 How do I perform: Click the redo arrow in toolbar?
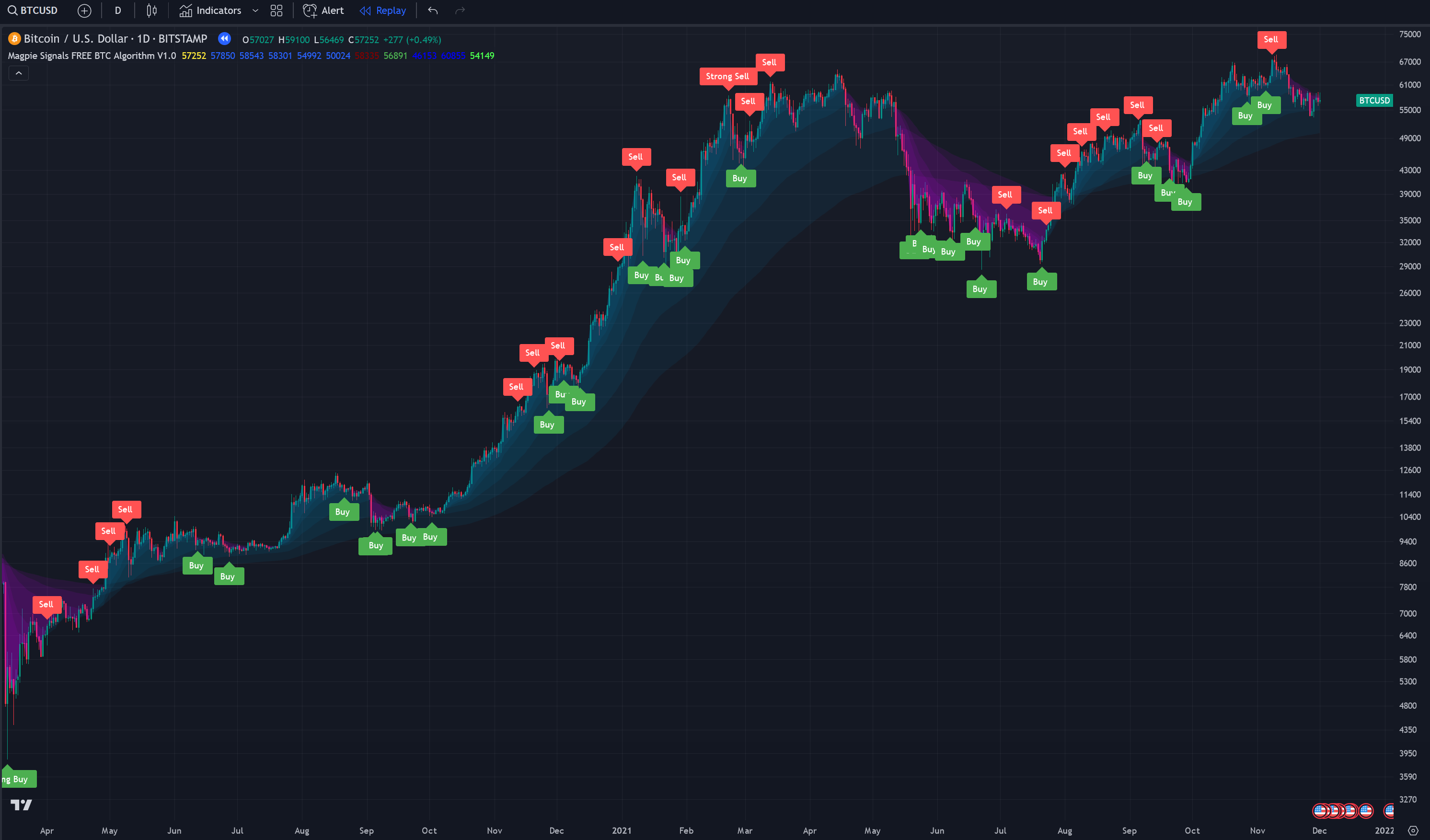460,10
